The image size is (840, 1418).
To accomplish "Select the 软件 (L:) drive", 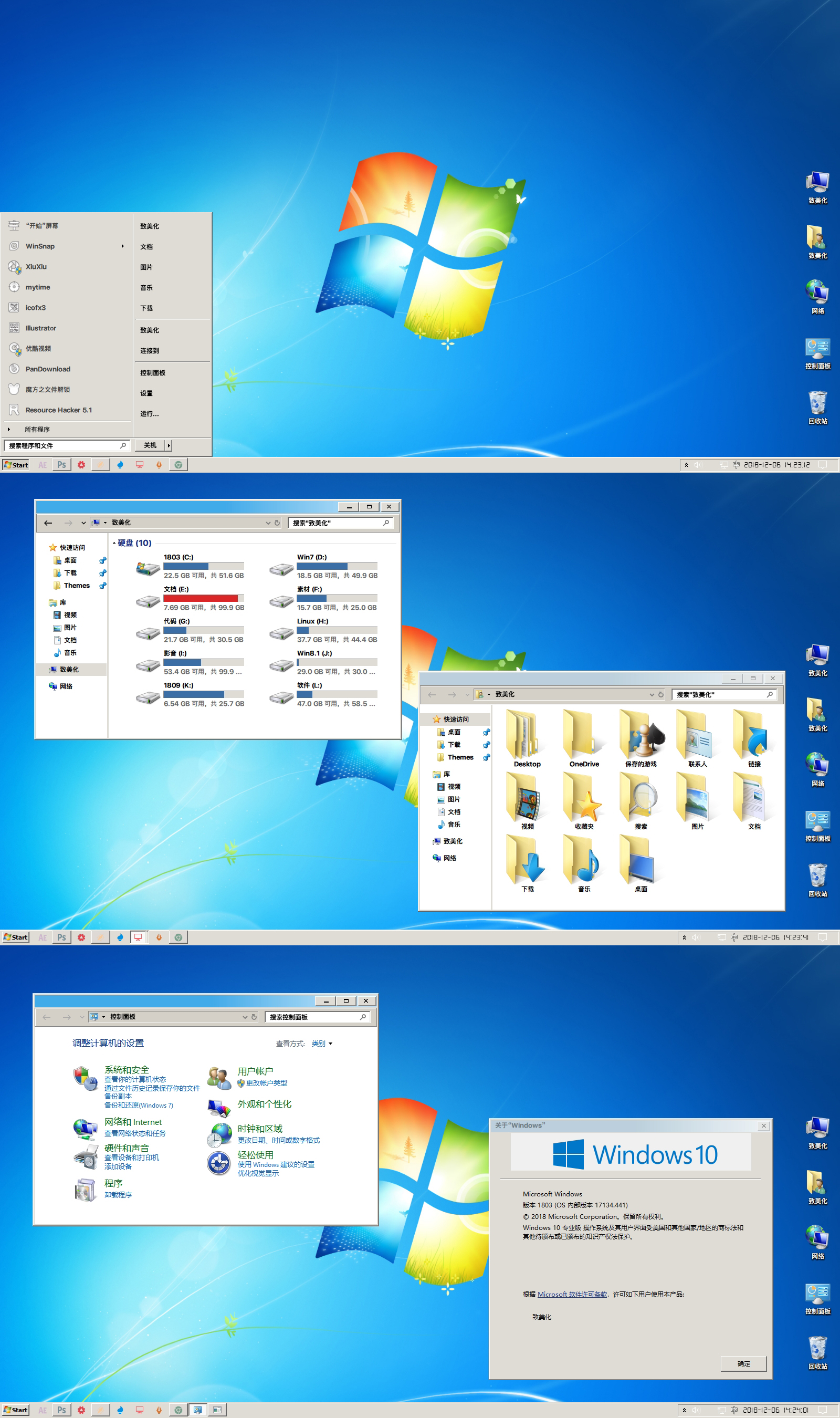I will pyautogui.click(x=324, y=695).
